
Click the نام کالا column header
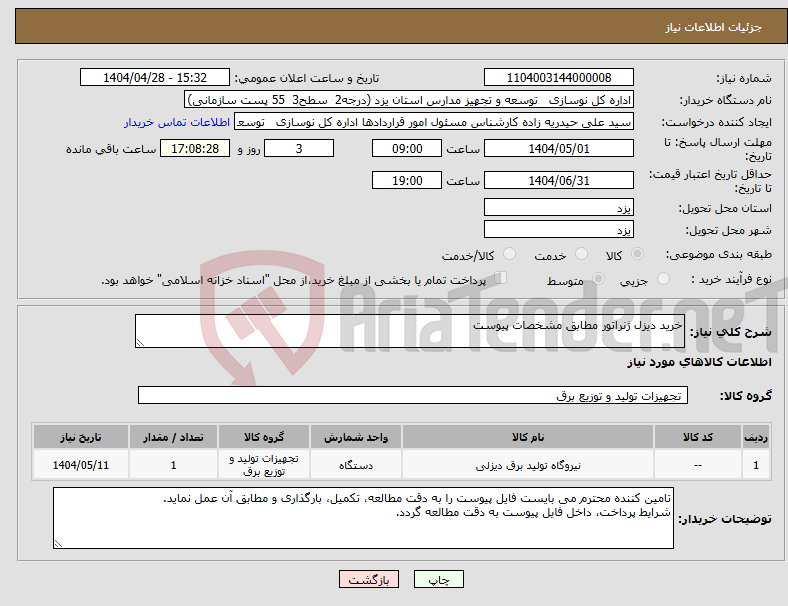528,437
